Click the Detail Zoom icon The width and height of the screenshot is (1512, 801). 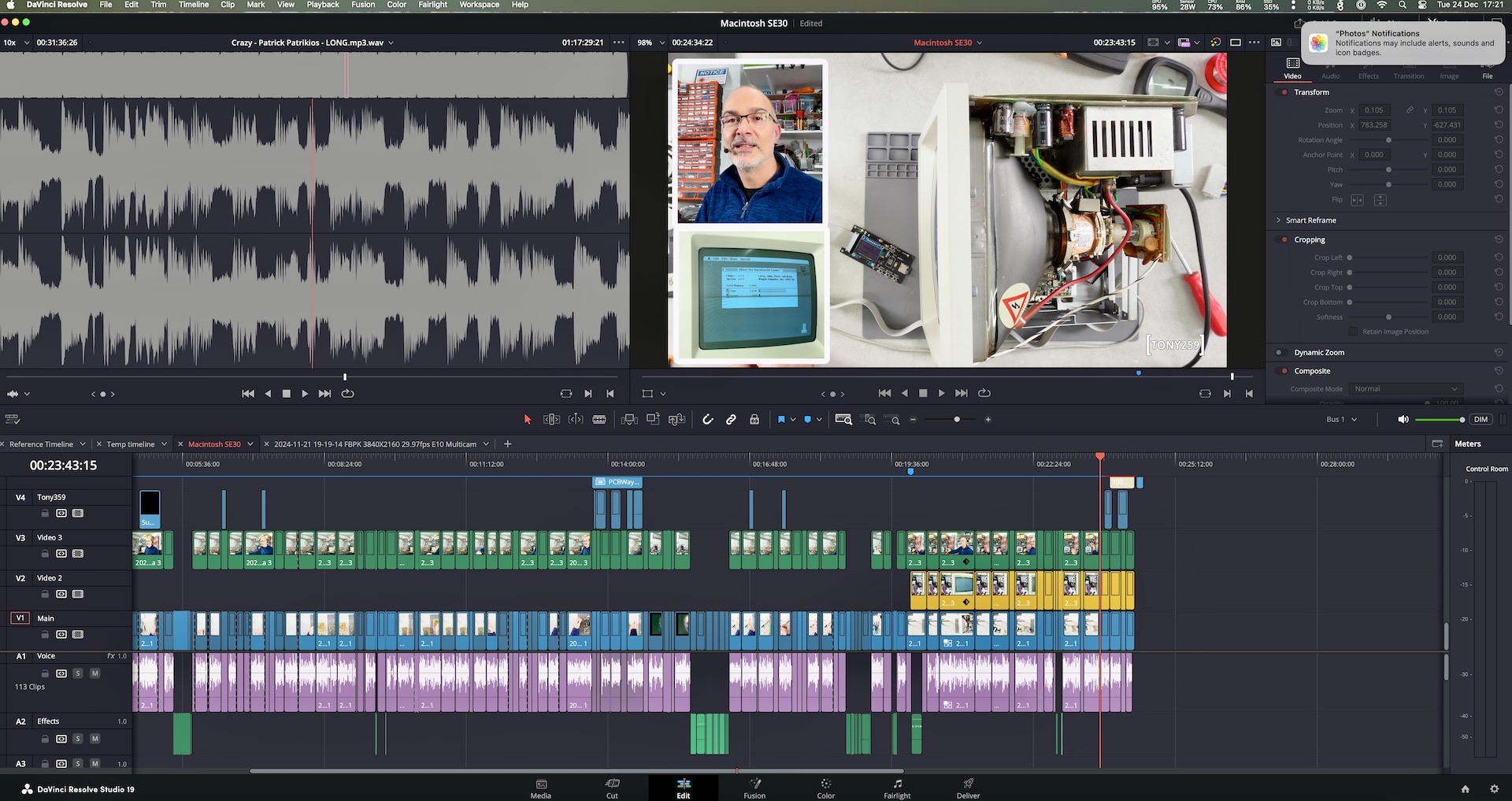[869, 420]
